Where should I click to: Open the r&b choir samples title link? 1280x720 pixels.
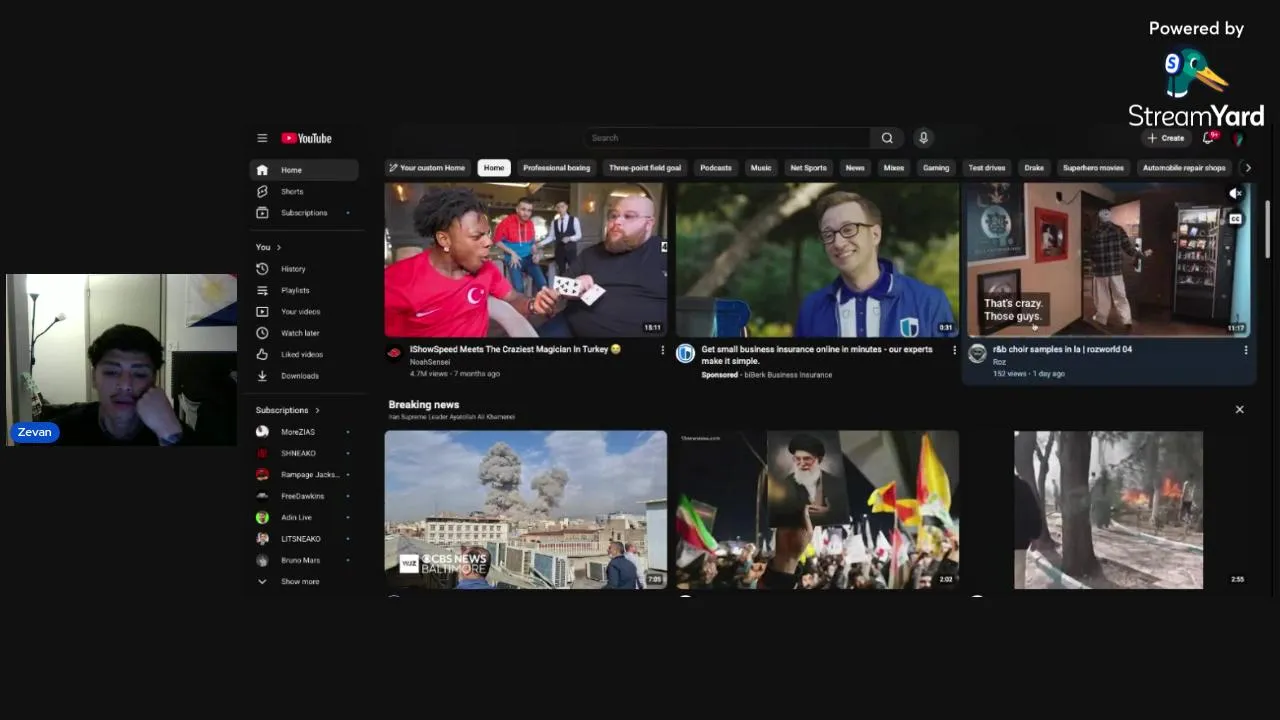1062,350
